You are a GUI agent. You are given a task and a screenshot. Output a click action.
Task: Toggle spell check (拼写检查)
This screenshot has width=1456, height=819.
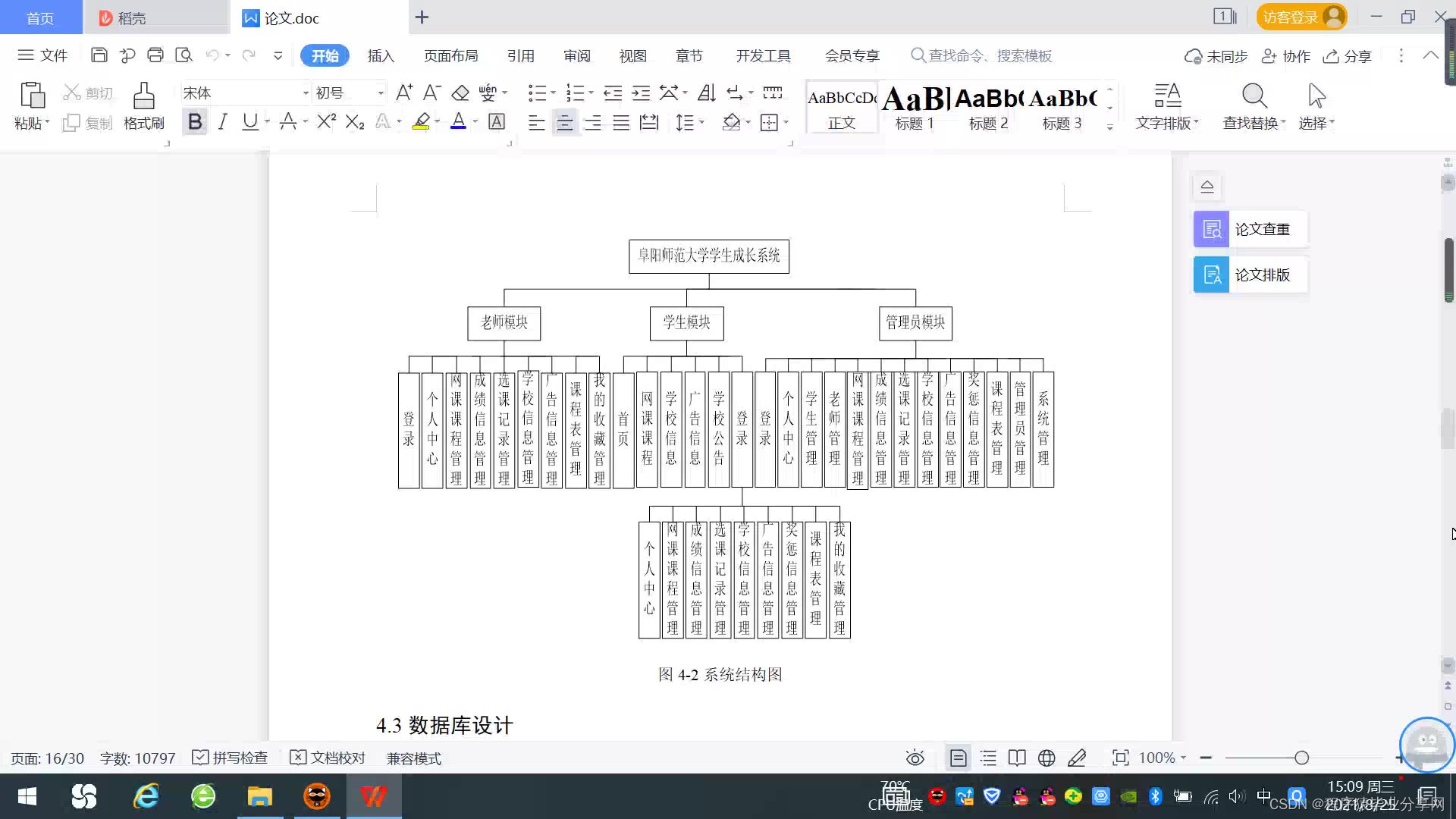tap(231, 758)
